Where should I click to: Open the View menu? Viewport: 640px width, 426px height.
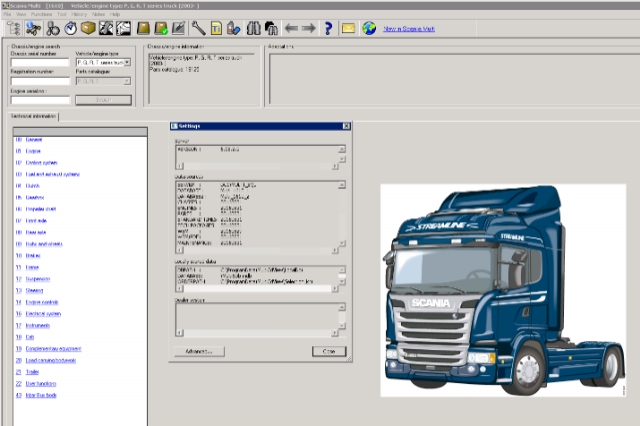point(21,14)
